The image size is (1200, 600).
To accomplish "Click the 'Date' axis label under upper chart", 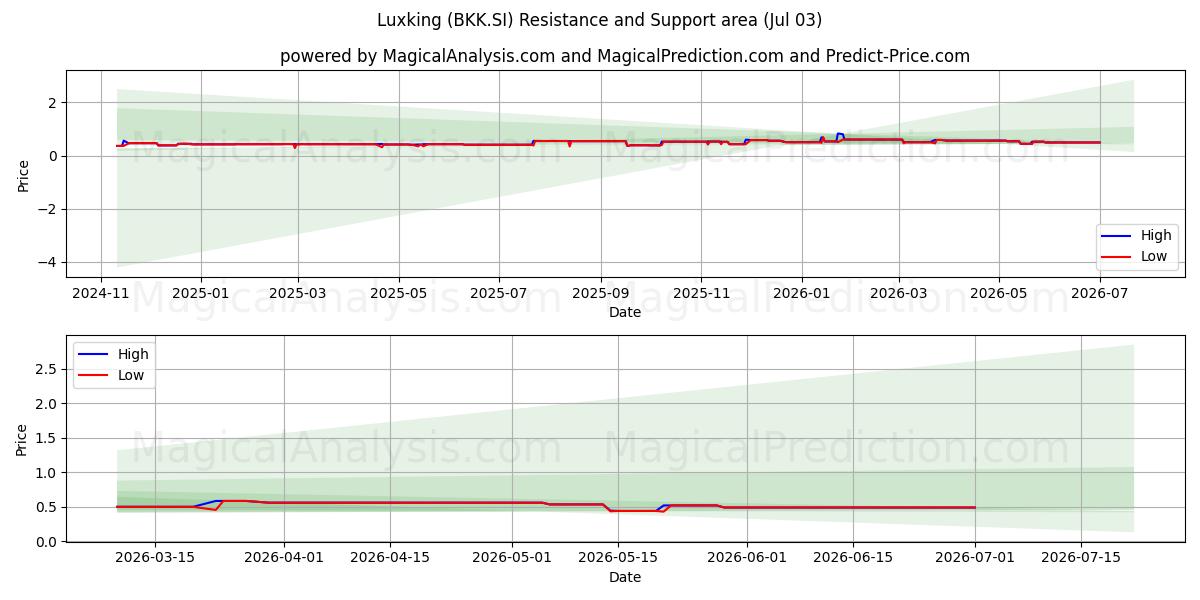I will point(625,313).
